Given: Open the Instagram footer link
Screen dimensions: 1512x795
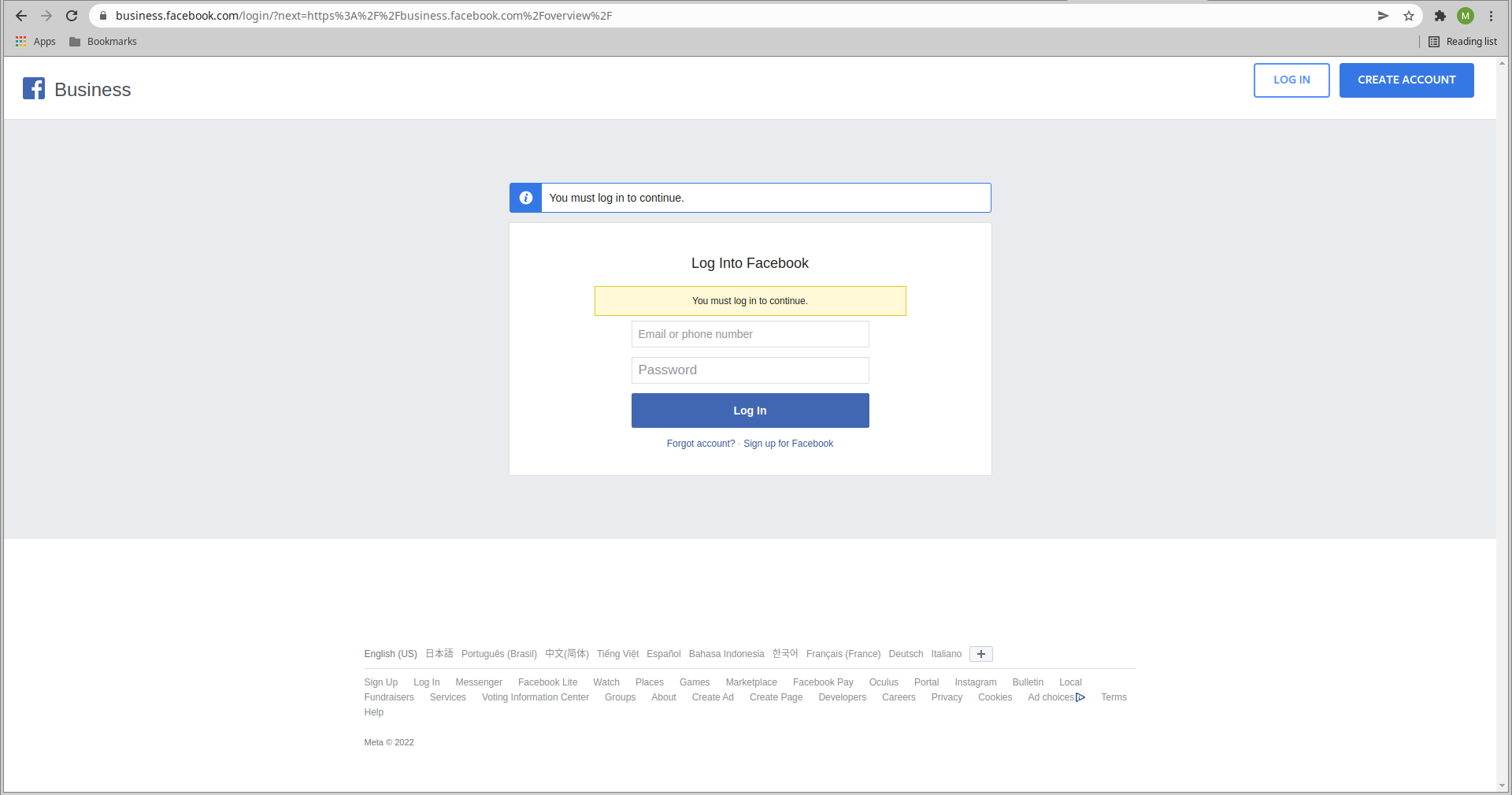Looking at the screenshot, I should (976, 682).
